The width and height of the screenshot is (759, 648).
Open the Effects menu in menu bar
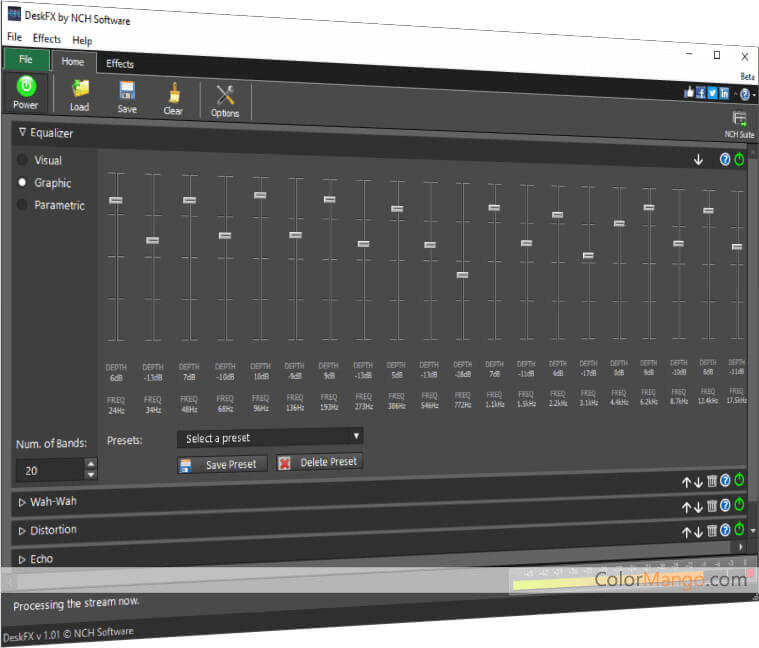(x=47, y=39)
